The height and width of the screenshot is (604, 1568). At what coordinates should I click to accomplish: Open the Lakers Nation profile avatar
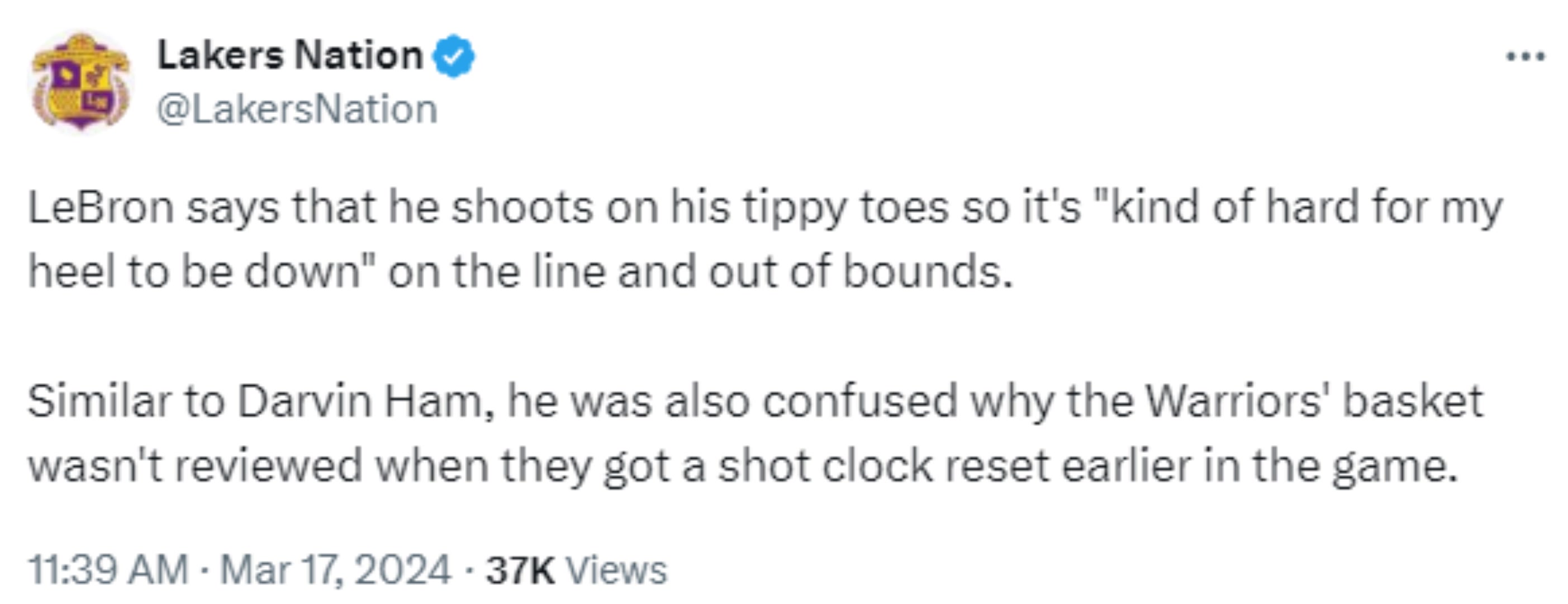(81, 82)
